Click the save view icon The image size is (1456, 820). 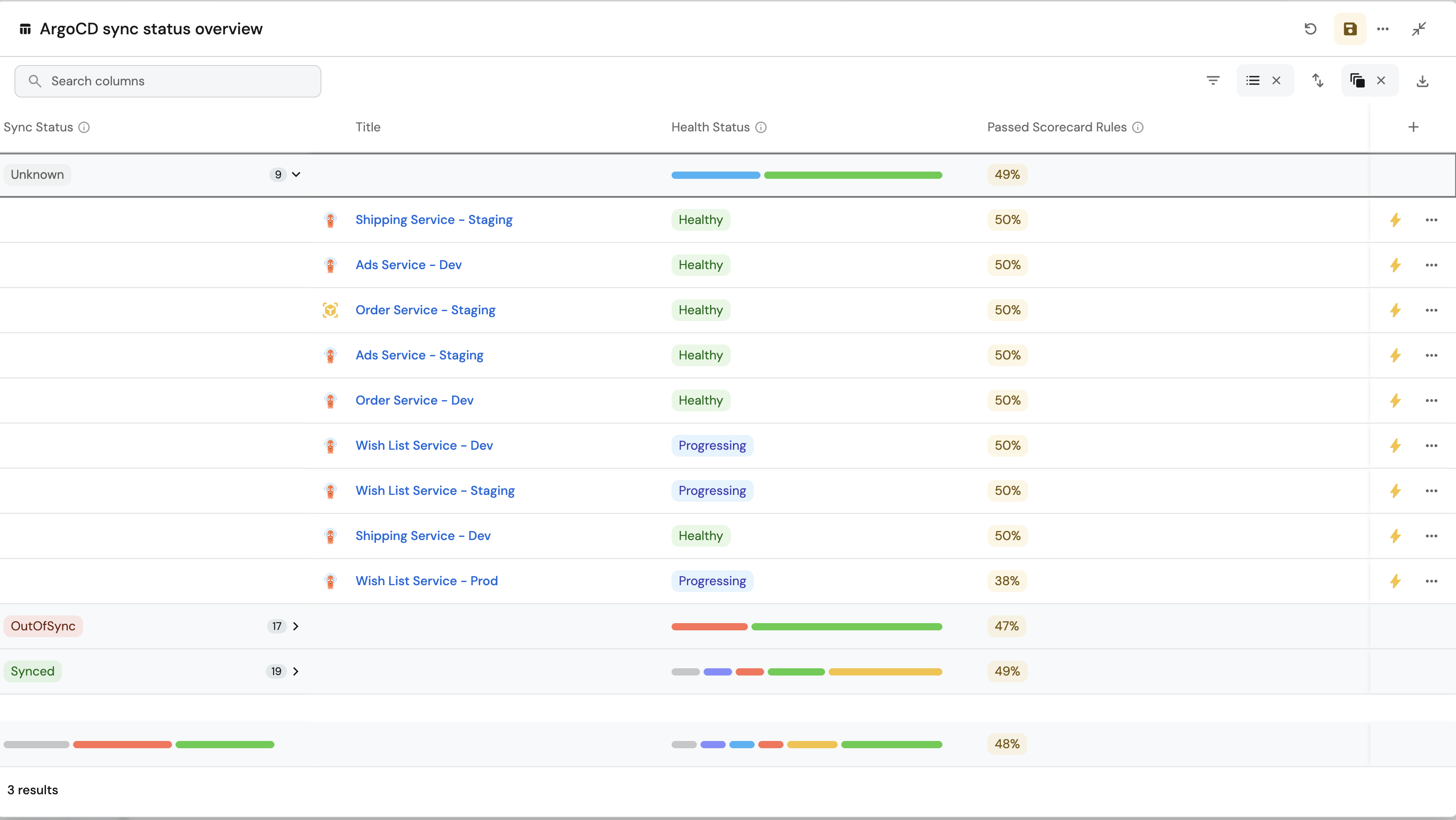click(x=1350, y=29)
